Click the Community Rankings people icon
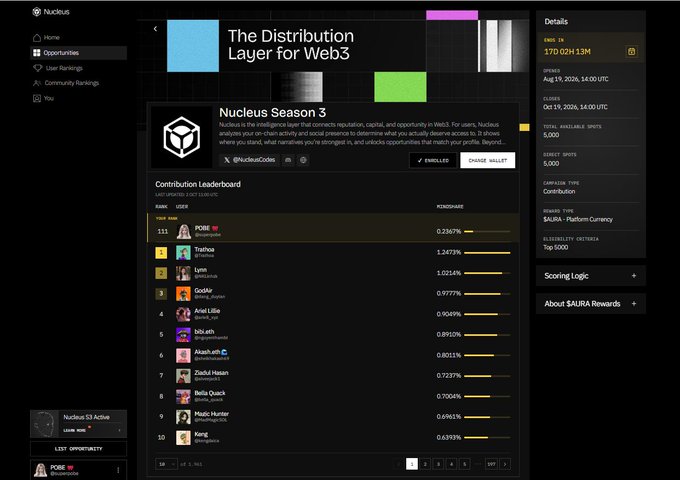680x480 pixels. [37, 83]
